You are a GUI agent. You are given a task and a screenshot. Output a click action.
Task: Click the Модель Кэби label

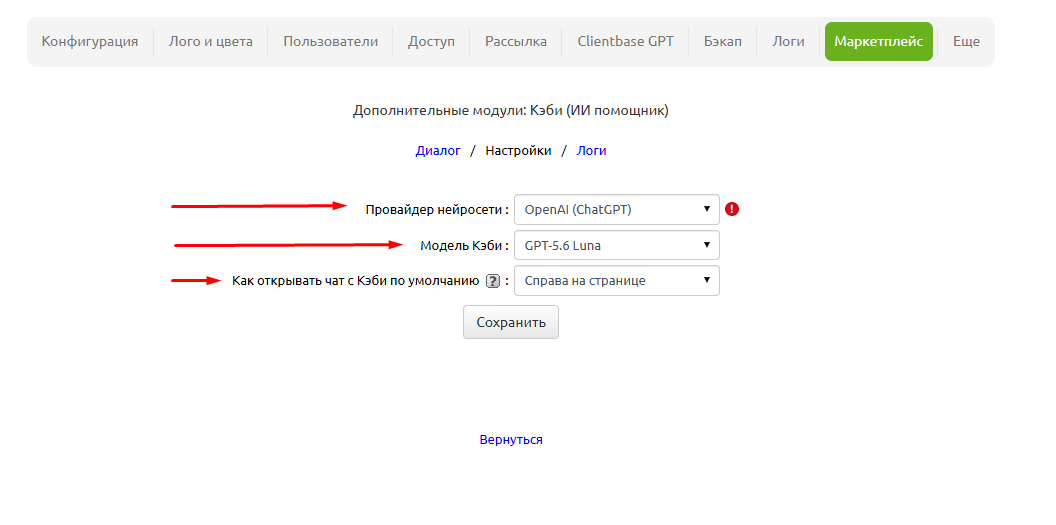[x=465, y=246]
